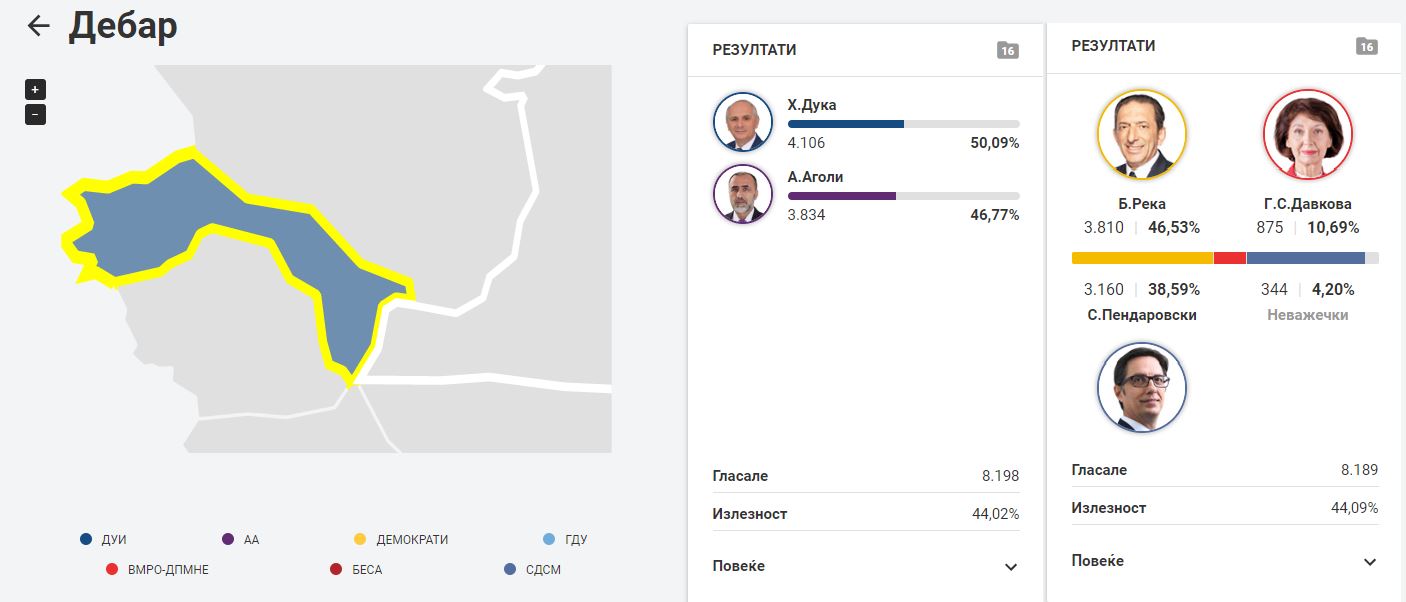Viewport: 1406px width, 602px height.
Task: Zoom in on the map
Action: (x=35, y=89)
